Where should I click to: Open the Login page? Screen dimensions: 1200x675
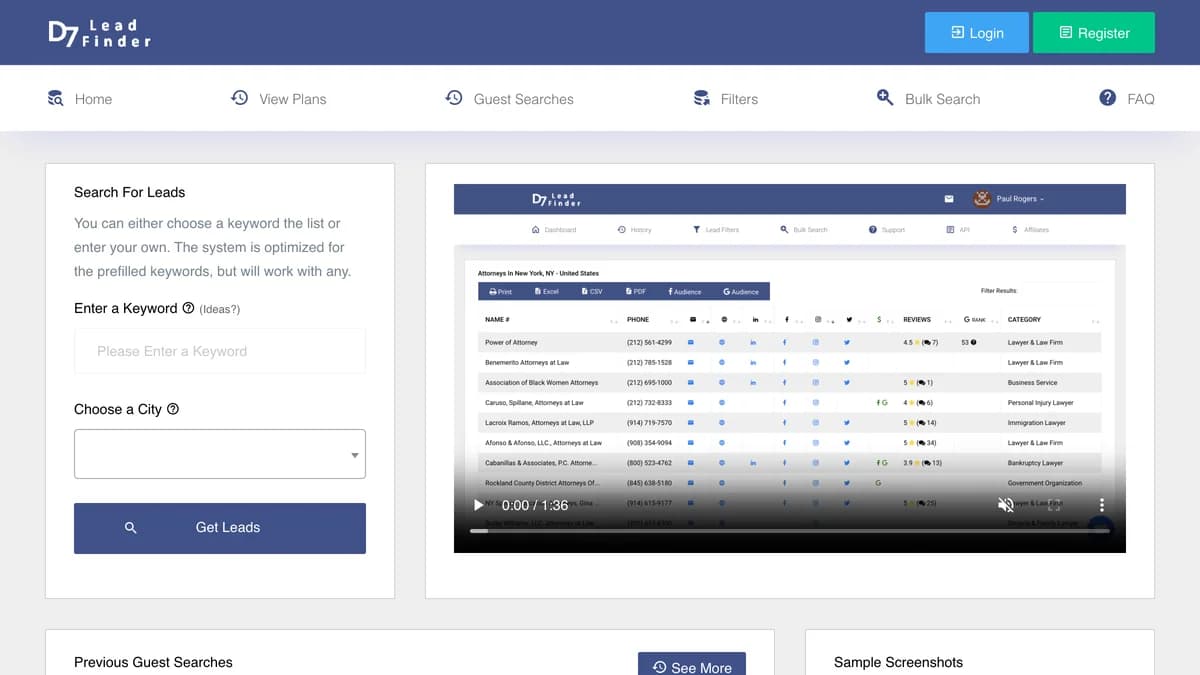[976, 32]
